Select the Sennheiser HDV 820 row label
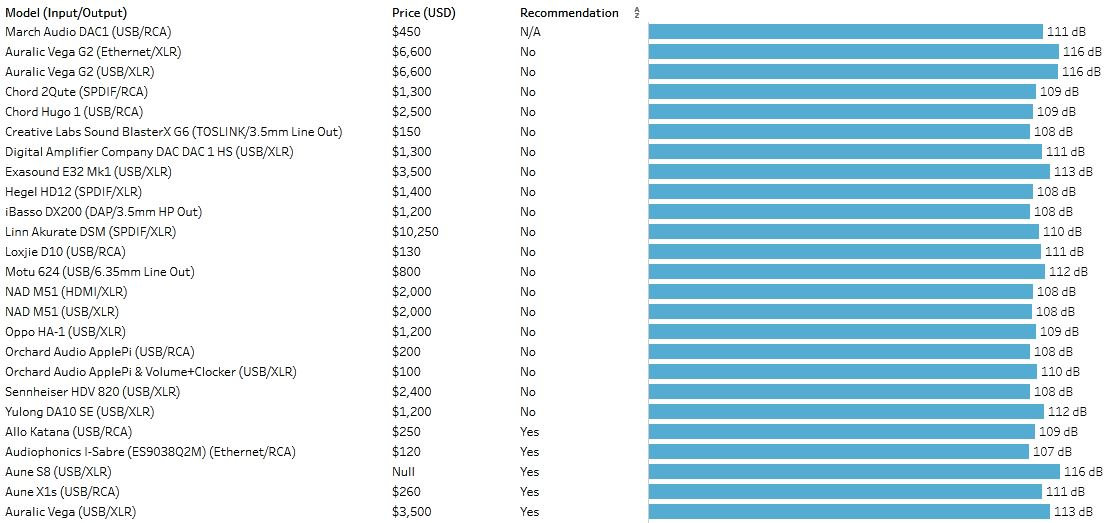The height and width of the screenshot is (523, 1110). tap(92, 392)
